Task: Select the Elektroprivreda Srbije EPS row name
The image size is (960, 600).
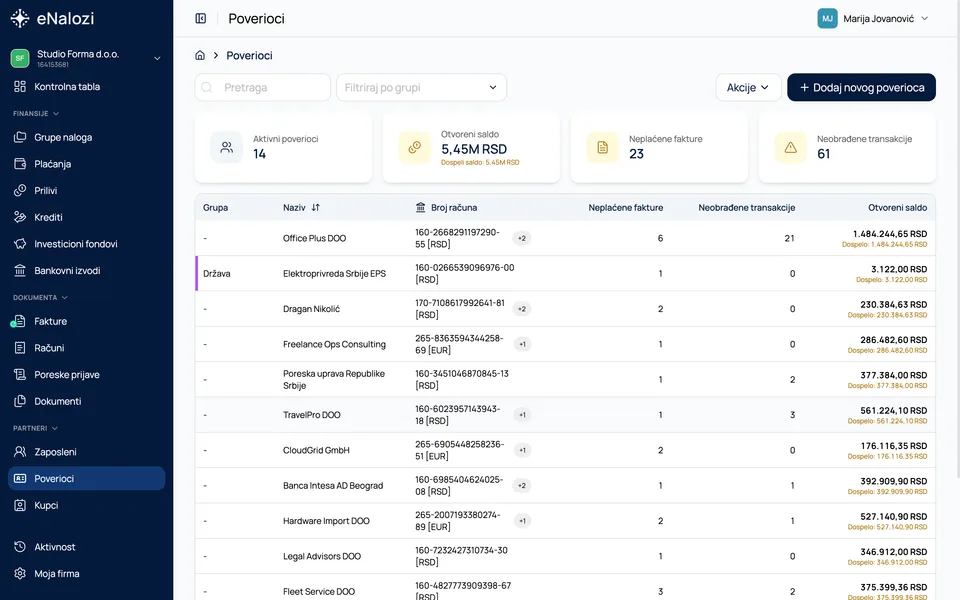Action: pos(334,274)
